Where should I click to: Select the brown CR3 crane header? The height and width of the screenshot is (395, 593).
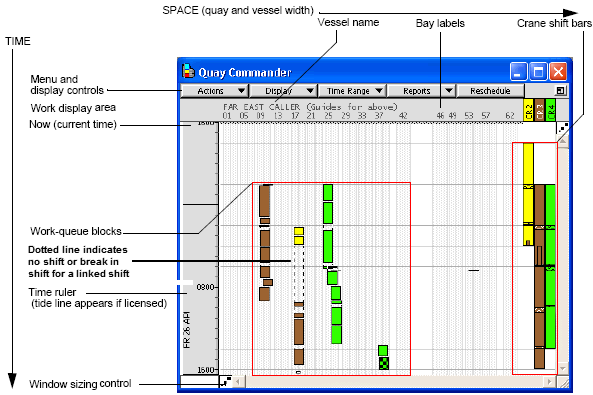tap(540, 110)
